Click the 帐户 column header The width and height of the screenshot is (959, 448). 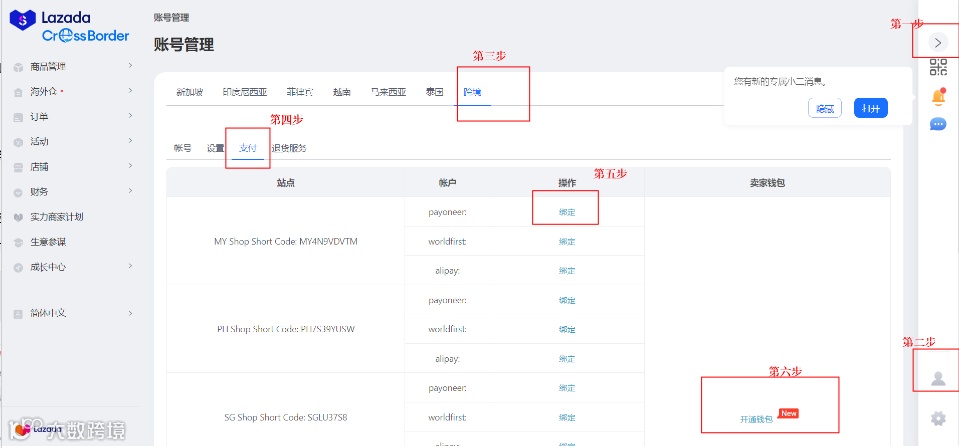(448, 182)
